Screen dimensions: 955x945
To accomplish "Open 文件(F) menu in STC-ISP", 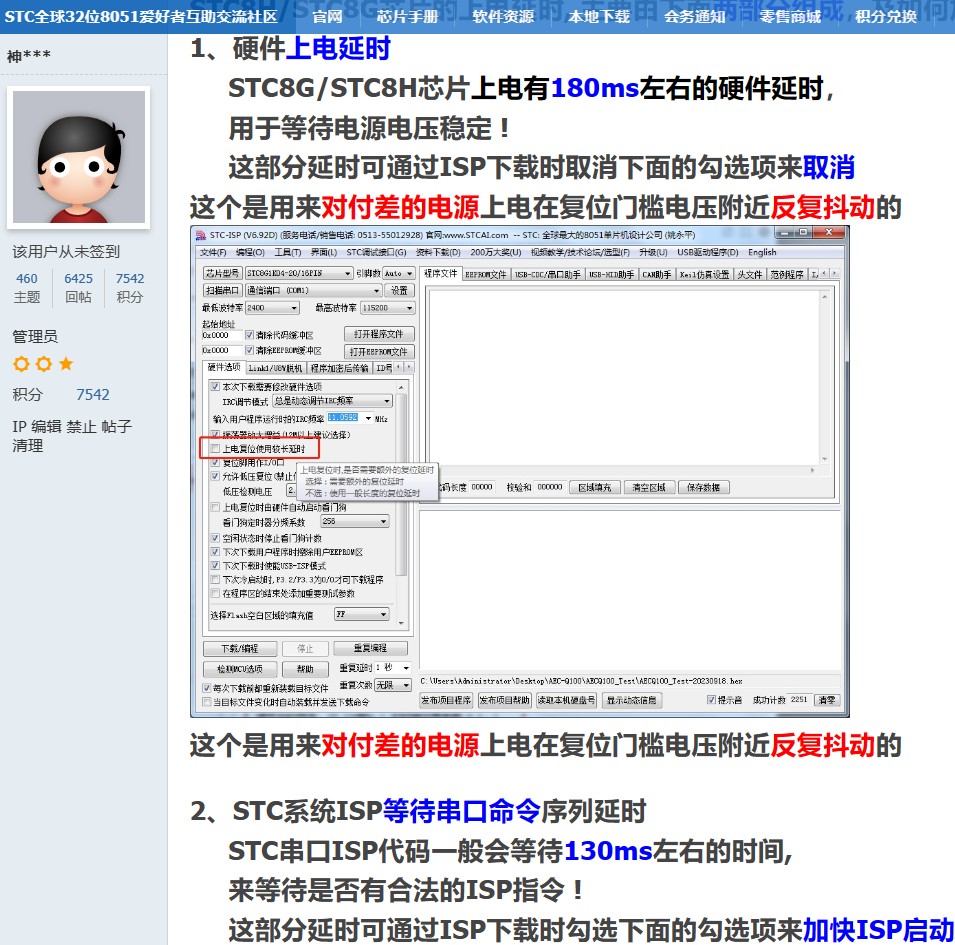I will (213, 252).
